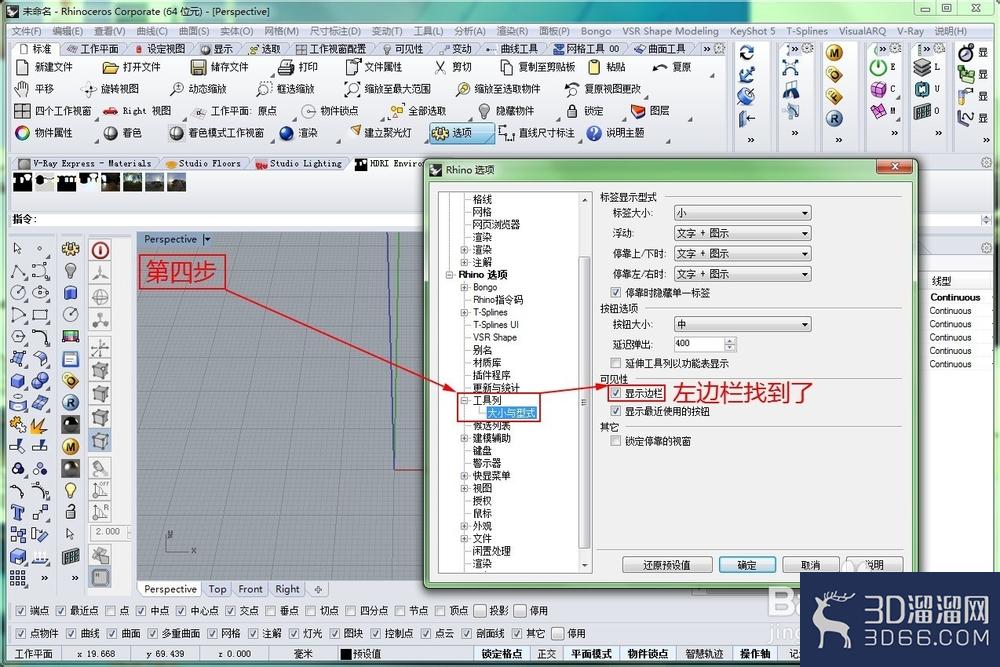This screenshot has width=1000, height=667.
Task: Click the 锁定 lock icon
Action: (x=572, y=111)
